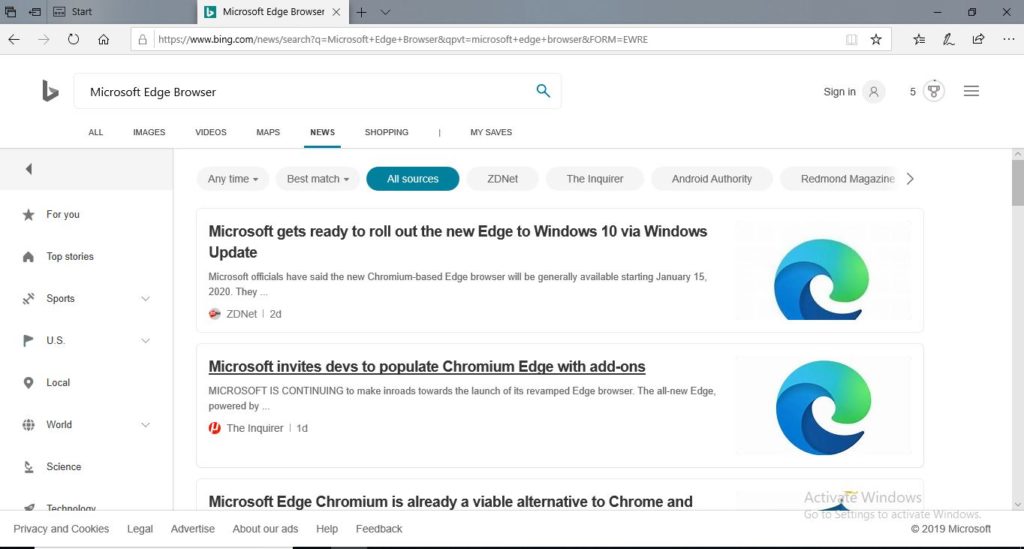
Task: Switch to the VIDEOS tab
Action: (211, 132)
